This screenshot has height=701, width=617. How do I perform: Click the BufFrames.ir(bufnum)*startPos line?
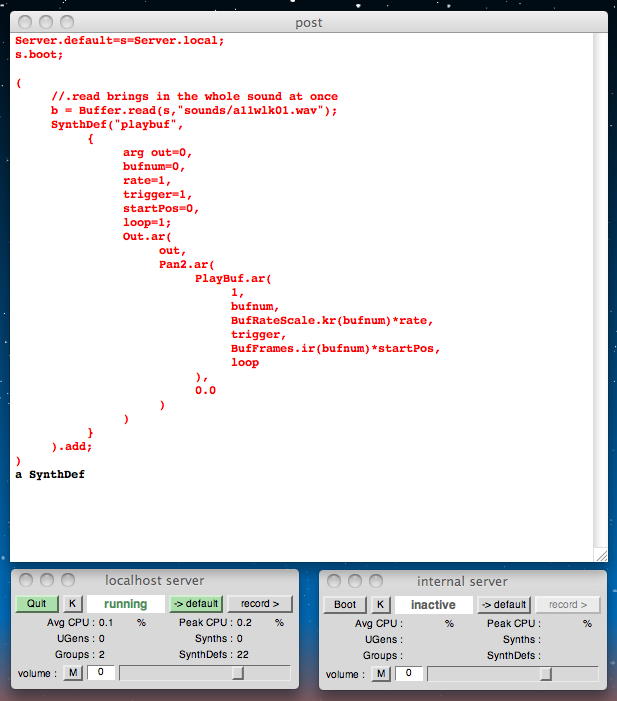(x=335, y=348)
